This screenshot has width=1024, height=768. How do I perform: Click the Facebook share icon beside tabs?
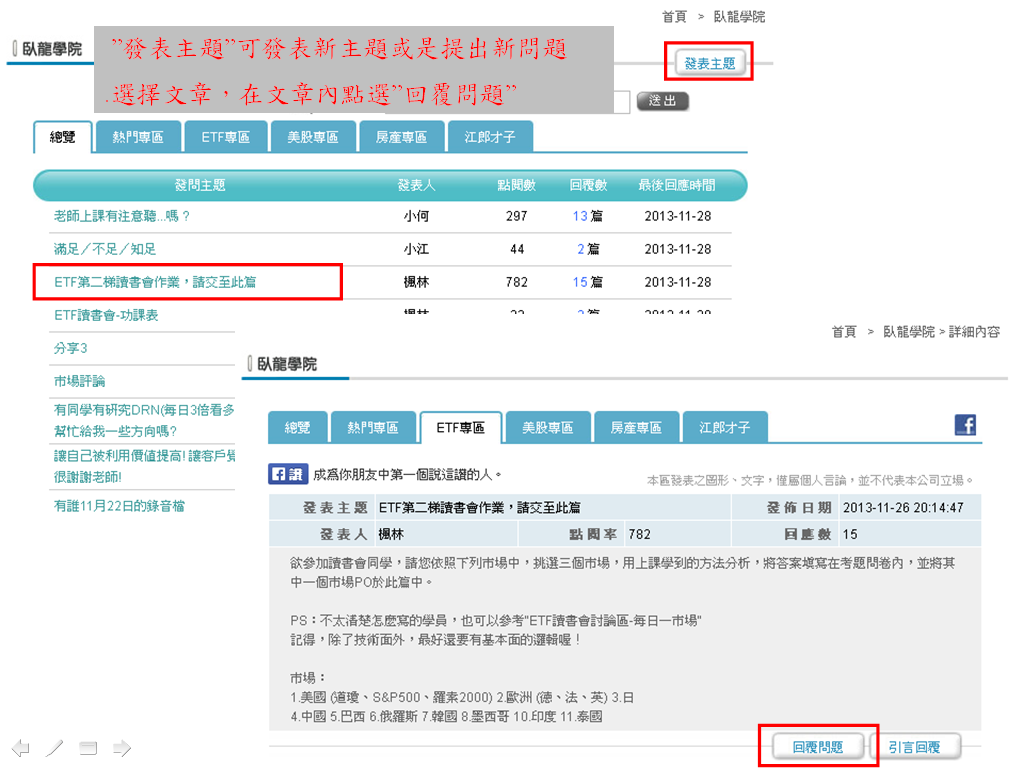pos(965,425)
